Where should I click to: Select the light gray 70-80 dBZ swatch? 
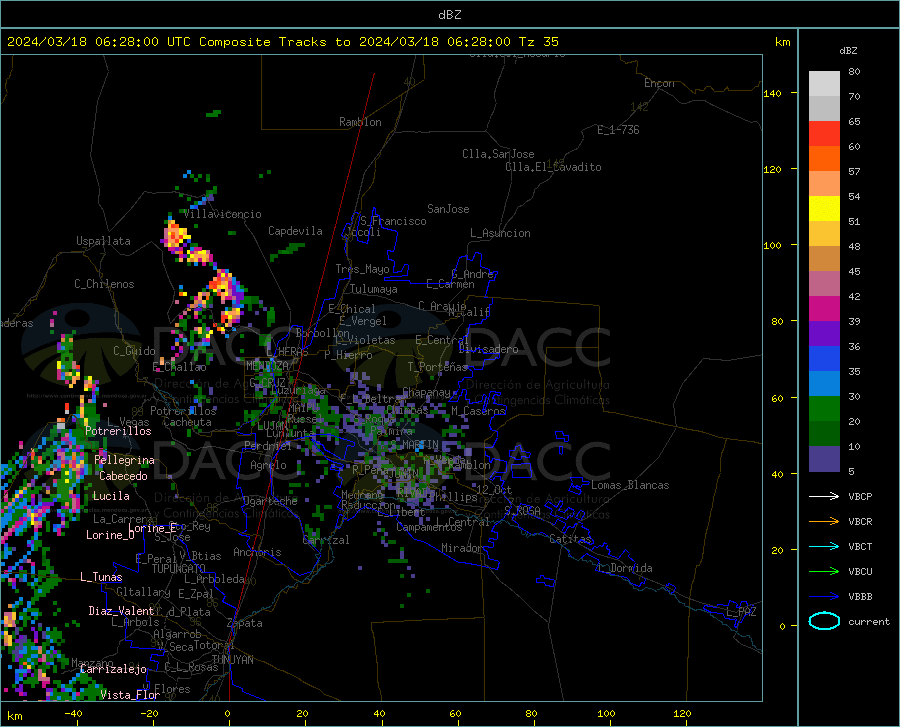tap(824, 84)
